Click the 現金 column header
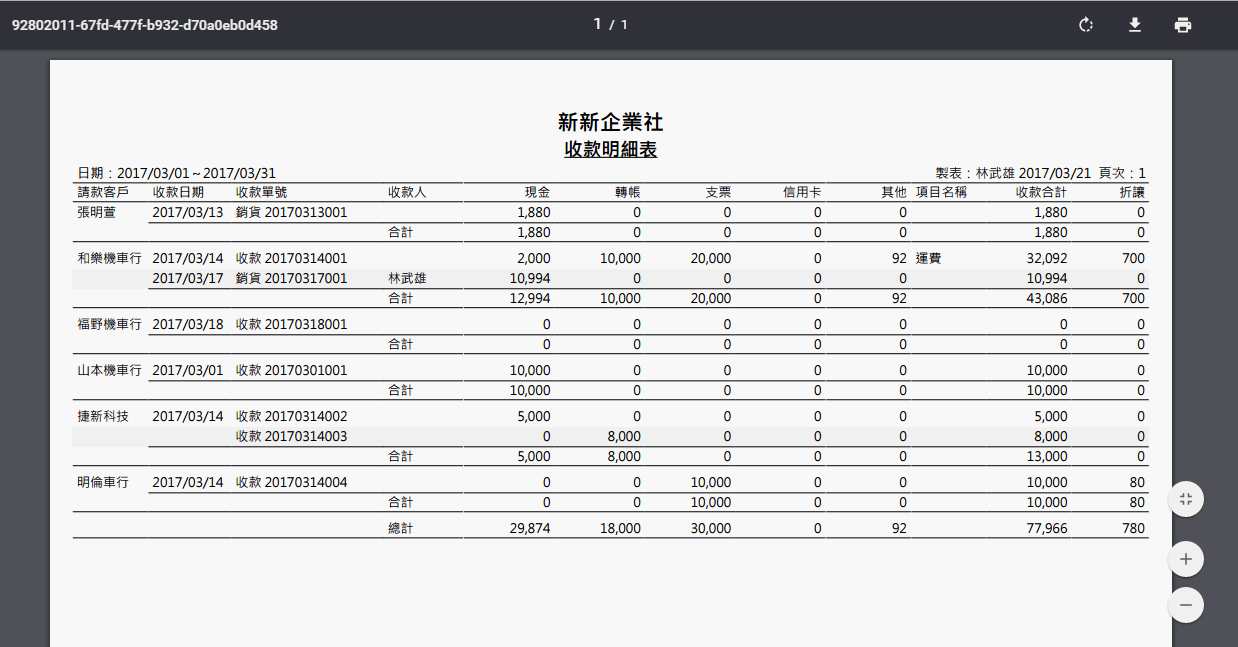 (x=538, y=192)
